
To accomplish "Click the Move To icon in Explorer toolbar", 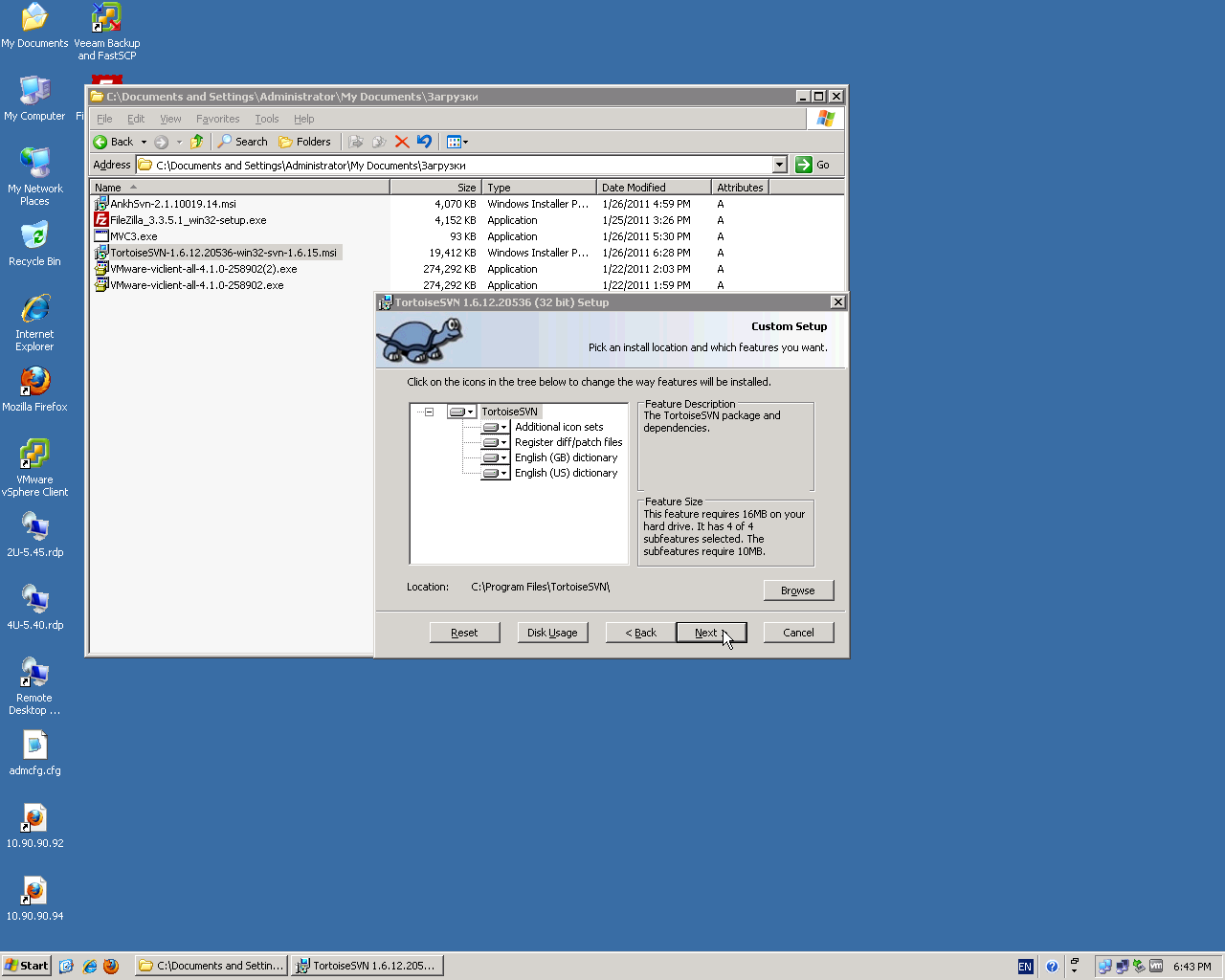I will 356,142.
